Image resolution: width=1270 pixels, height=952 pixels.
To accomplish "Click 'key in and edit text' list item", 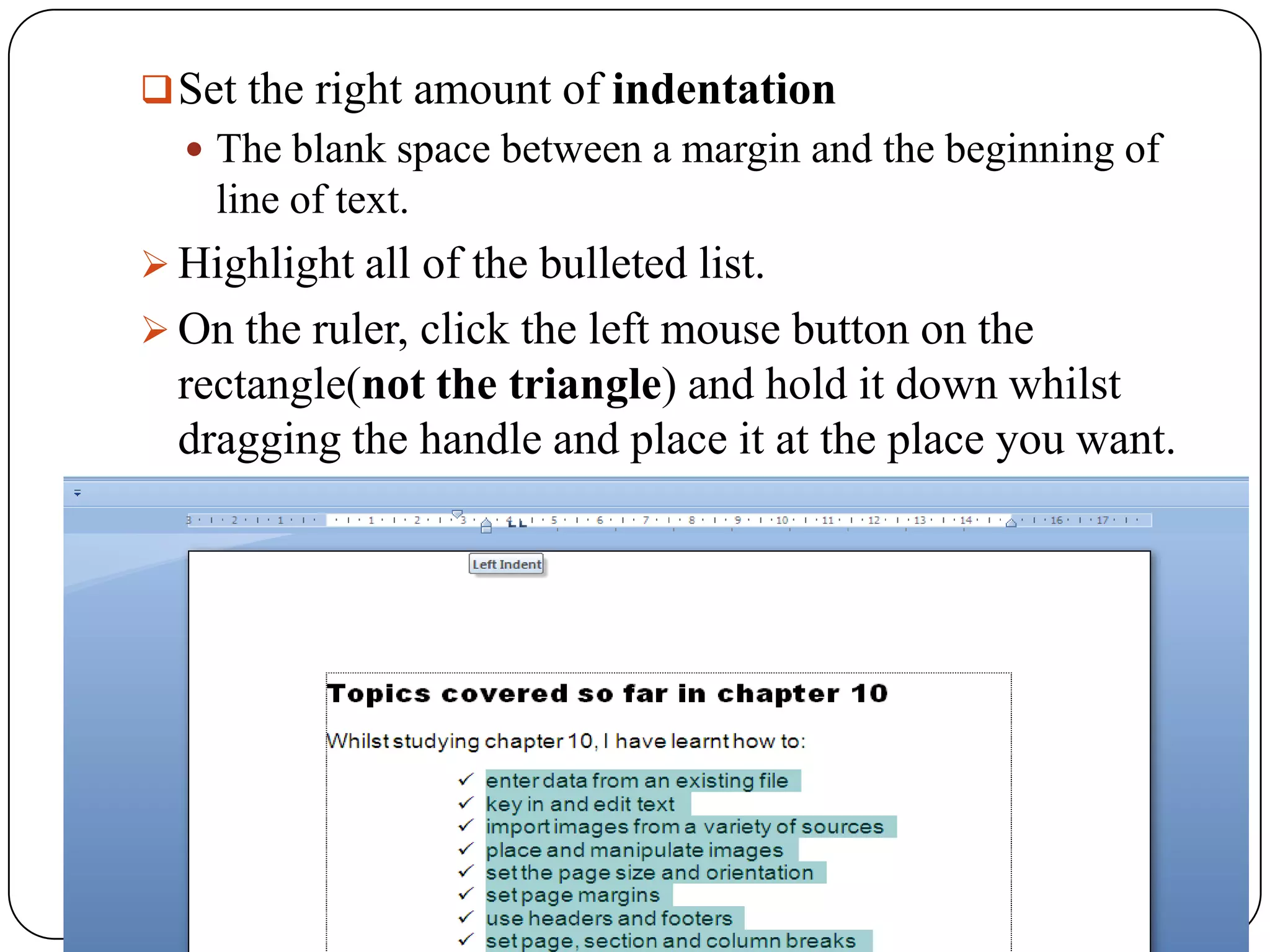I will 580,804.
